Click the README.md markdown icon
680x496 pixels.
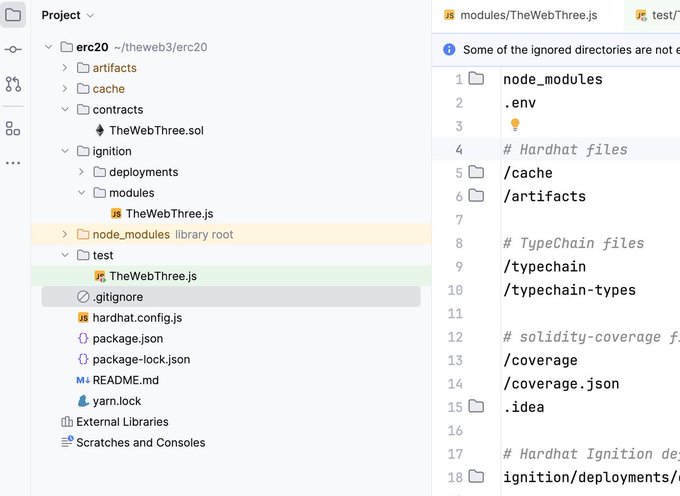[x=83, y=380]
